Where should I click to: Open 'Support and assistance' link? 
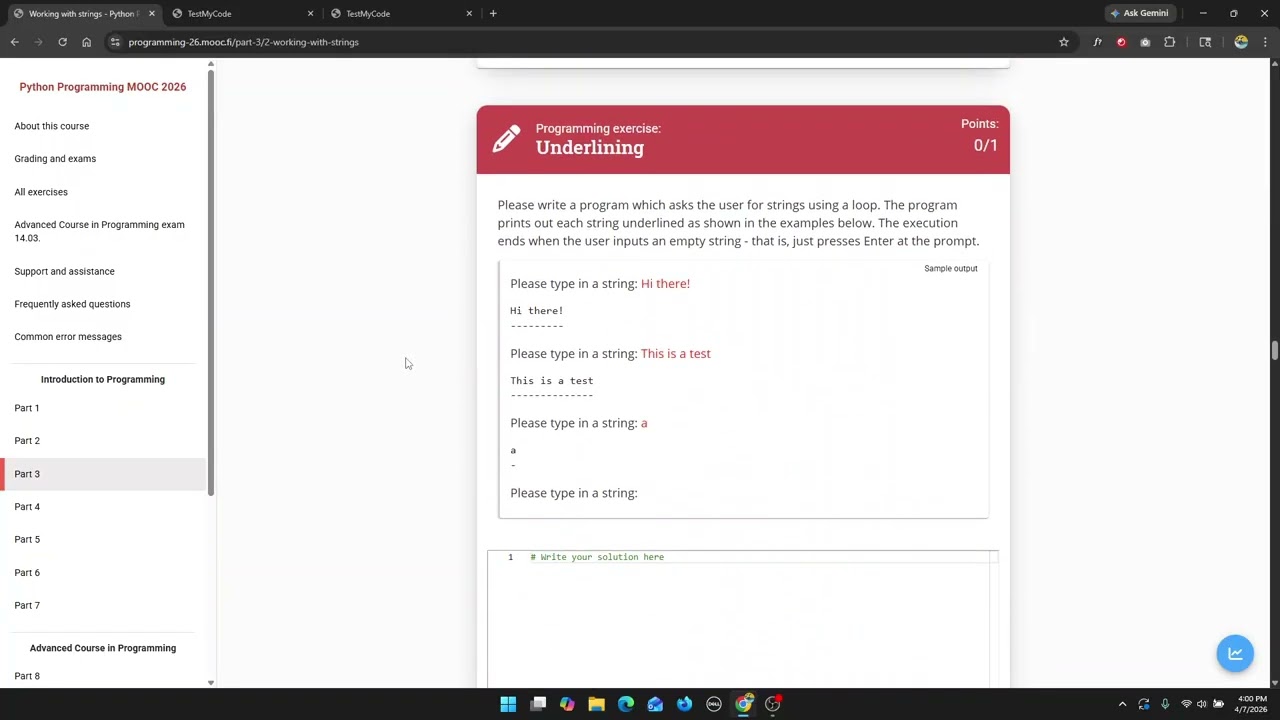click(x=64, y=271)
